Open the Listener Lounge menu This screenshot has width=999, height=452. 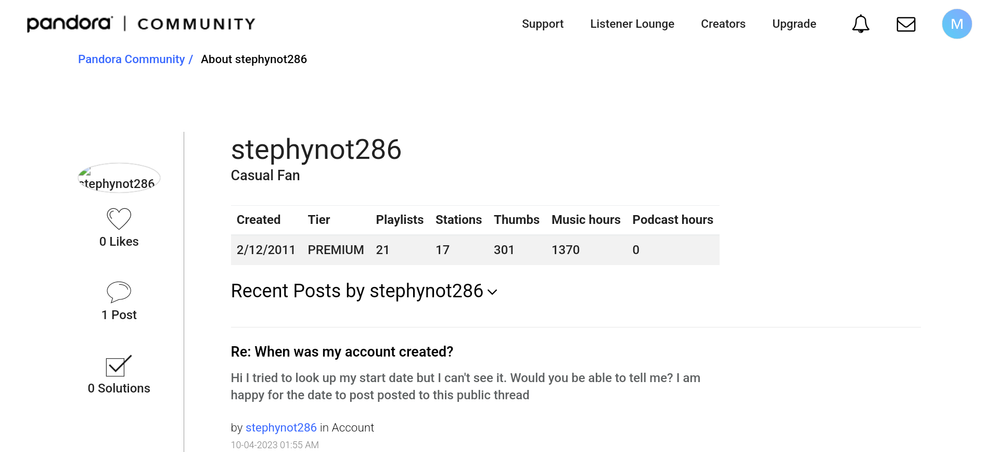[632, 24]
